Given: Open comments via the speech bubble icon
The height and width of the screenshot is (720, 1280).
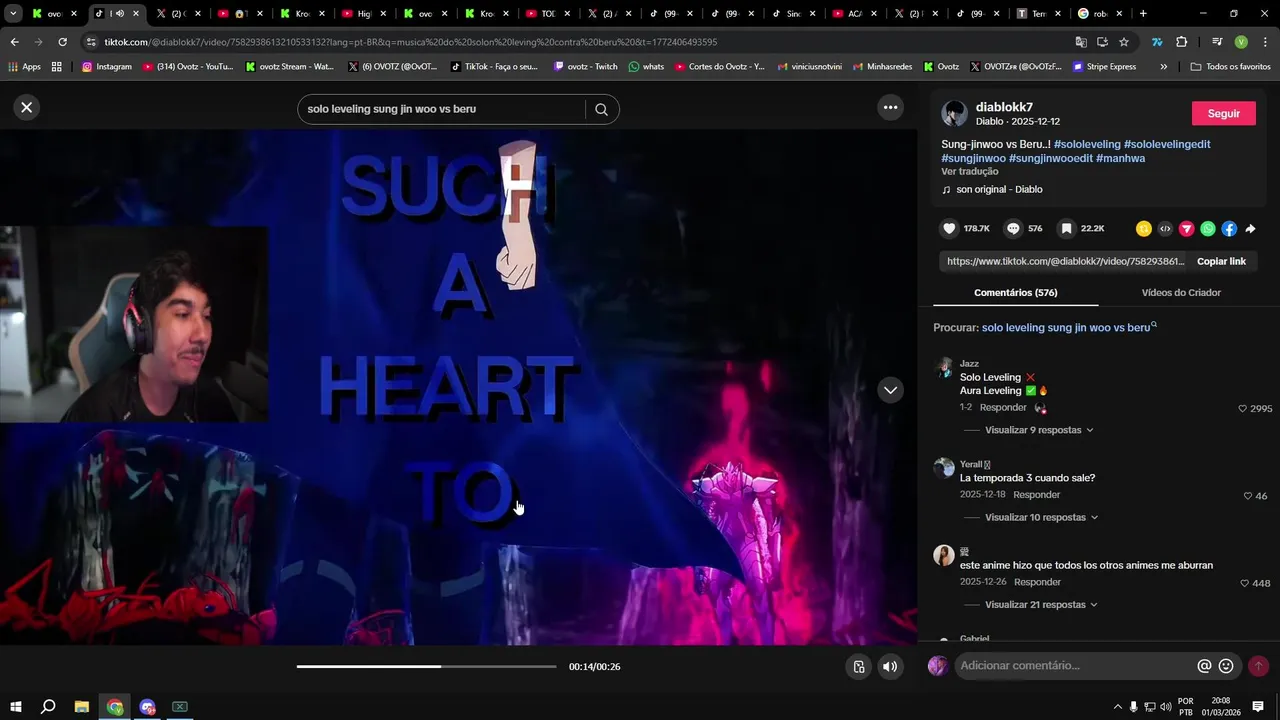Looking at the screenshot, I should click(1013, 228).
